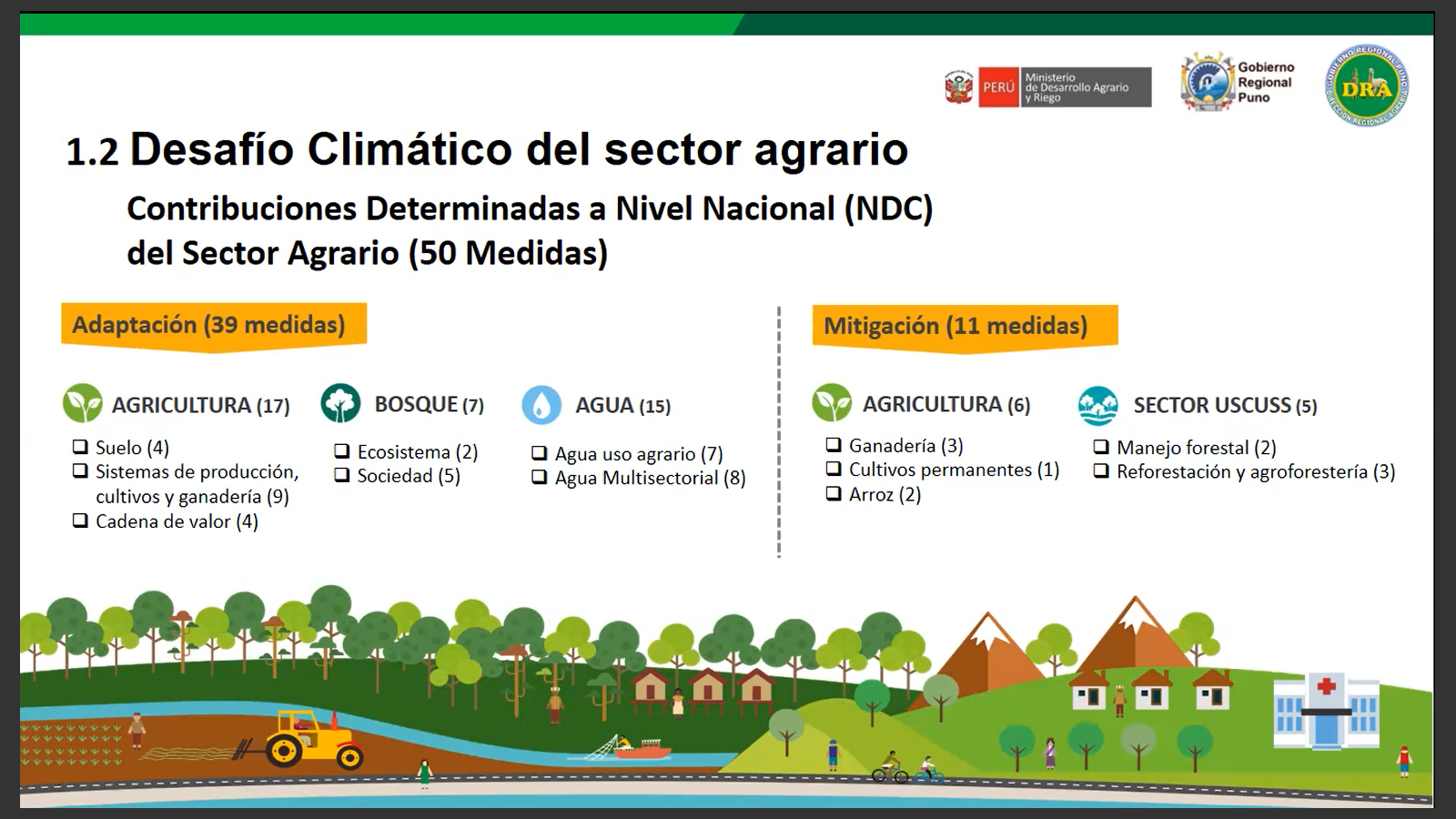This screenshot has height=819, width=1456.
Task: Check the Cadena de valor (4) box
Action: 80,521
